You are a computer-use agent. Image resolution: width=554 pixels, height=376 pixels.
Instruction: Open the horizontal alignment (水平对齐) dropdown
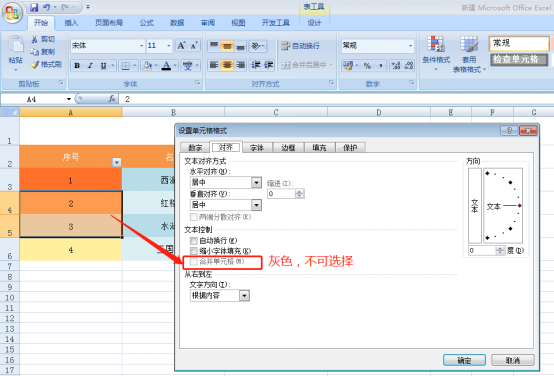pyautogui.click(x=257, y=182)
